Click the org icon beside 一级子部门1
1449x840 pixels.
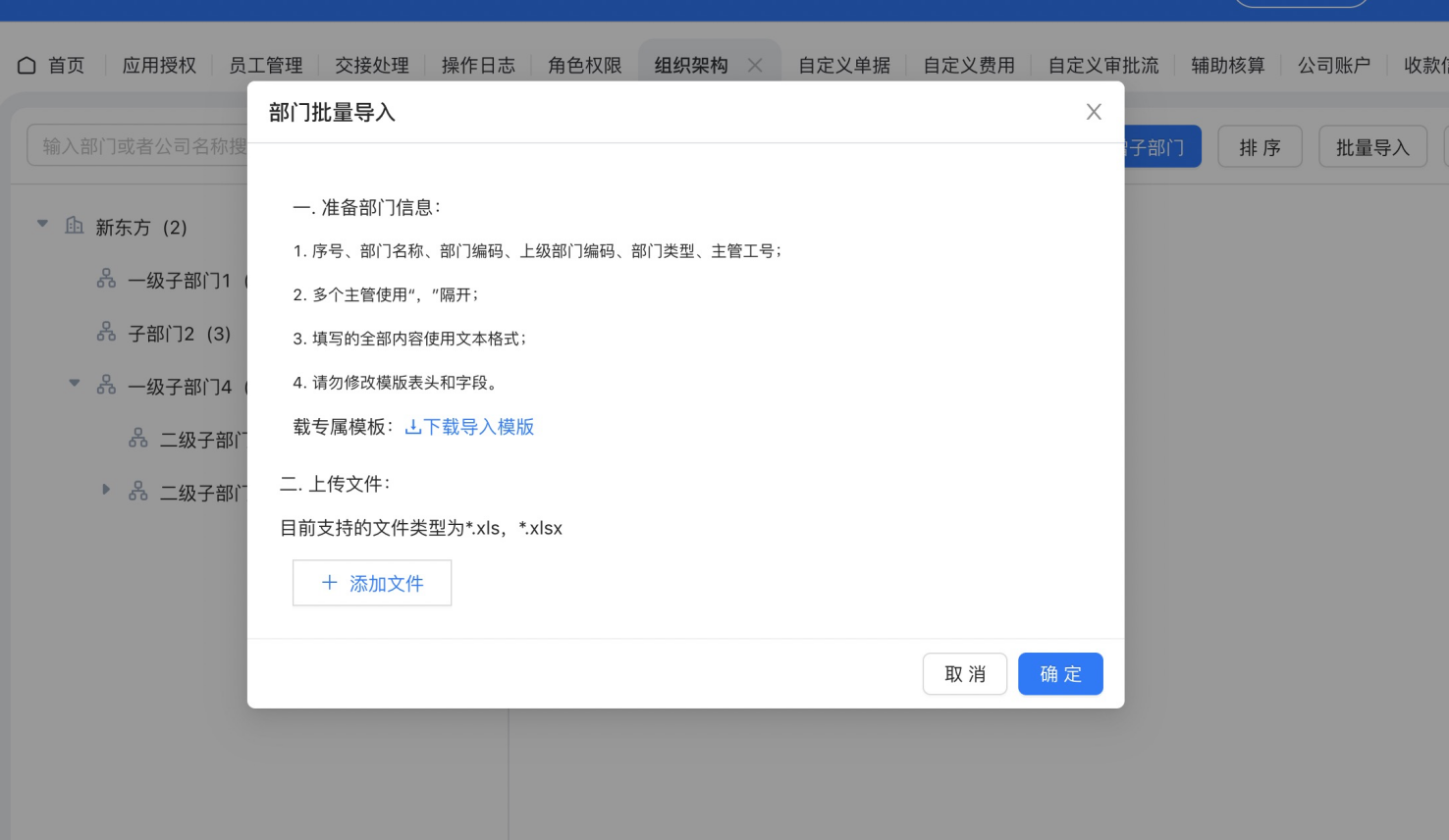point(106,279)
